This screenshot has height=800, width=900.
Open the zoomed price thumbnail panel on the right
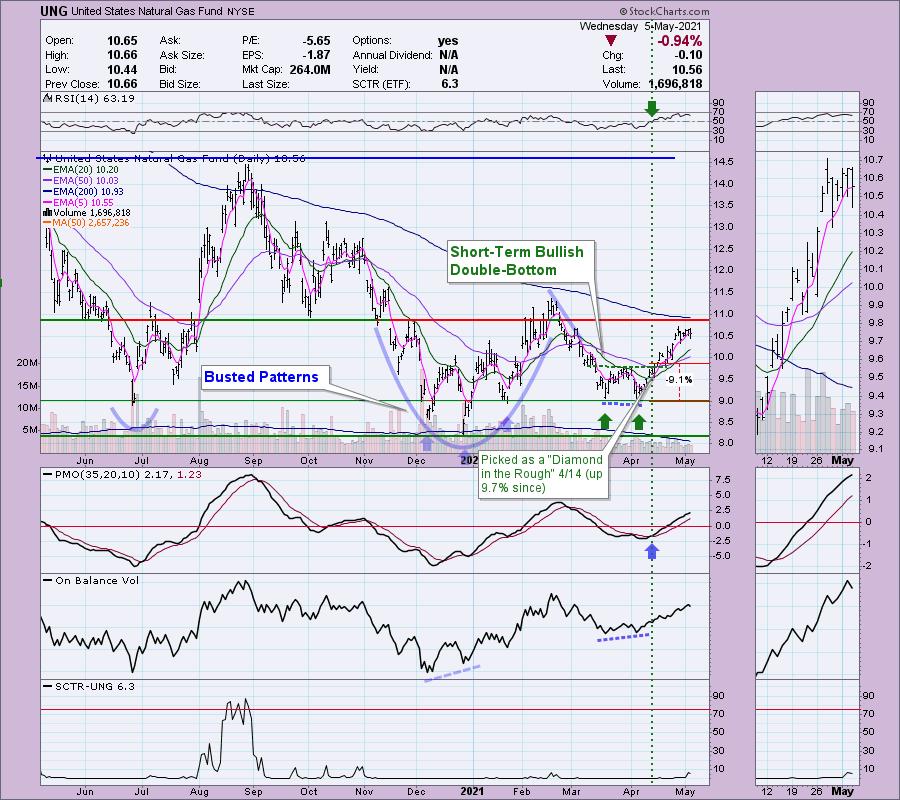(808, 302)
